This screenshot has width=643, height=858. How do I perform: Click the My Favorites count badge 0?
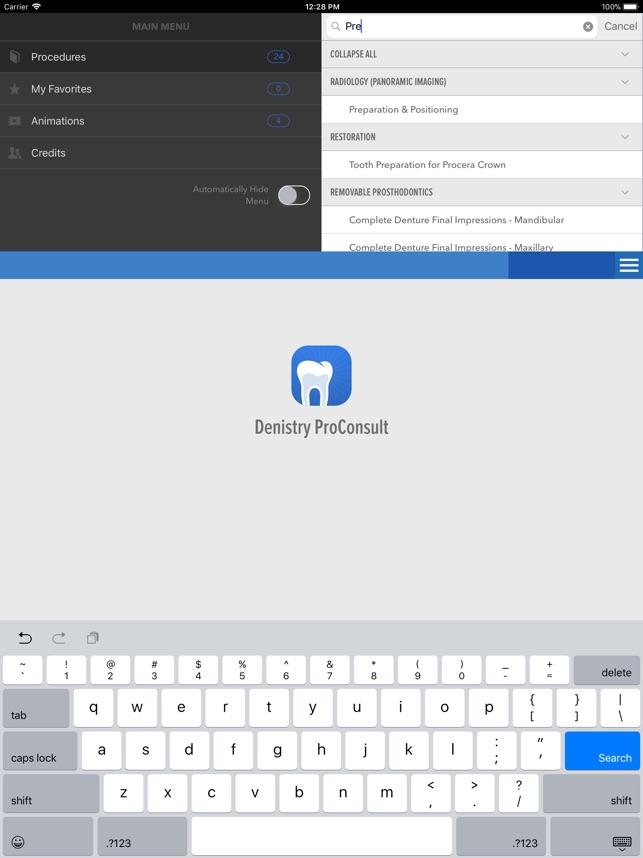[279, 89]
